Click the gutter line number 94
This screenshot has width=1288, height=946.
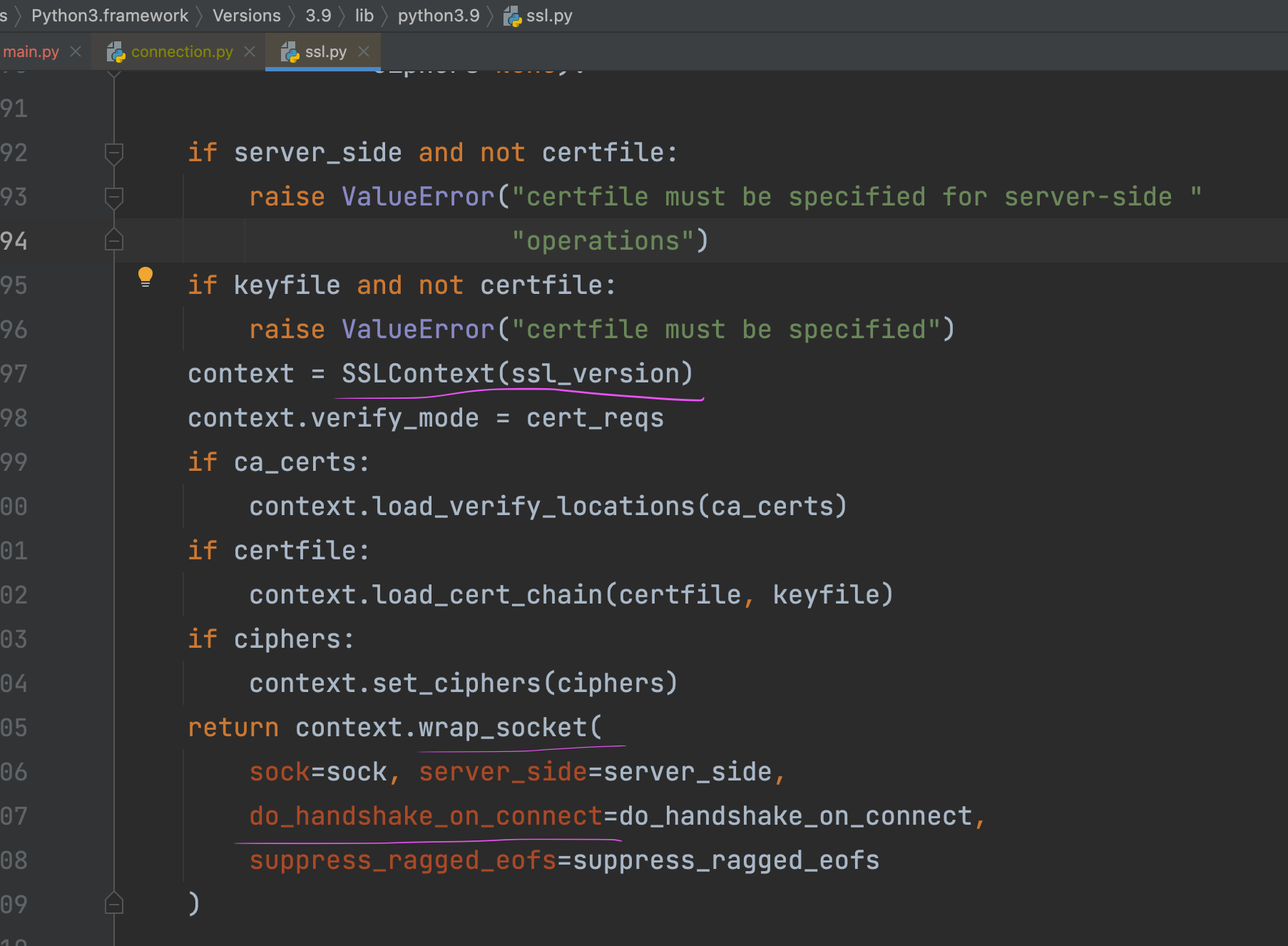pyautogui.click(x=14, y=241)
